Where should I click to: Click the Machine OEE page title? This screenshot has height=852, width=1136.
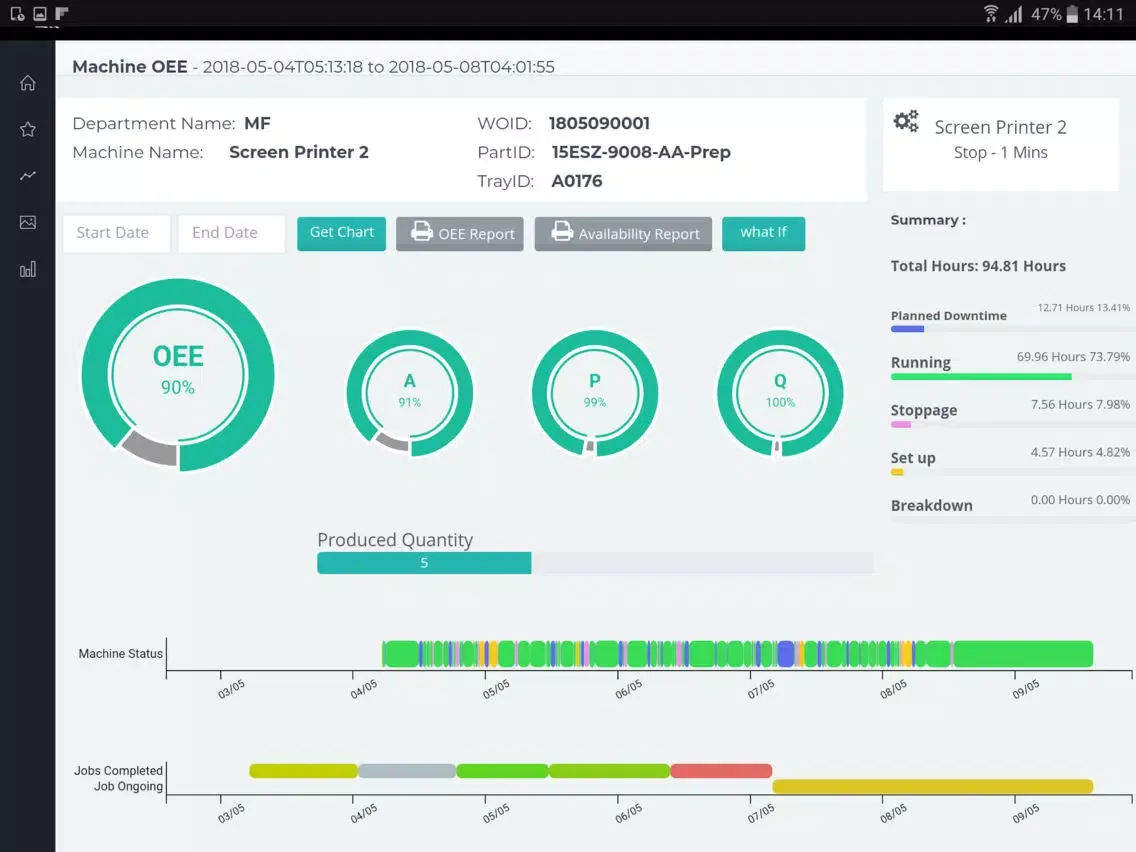coord(130,67)
